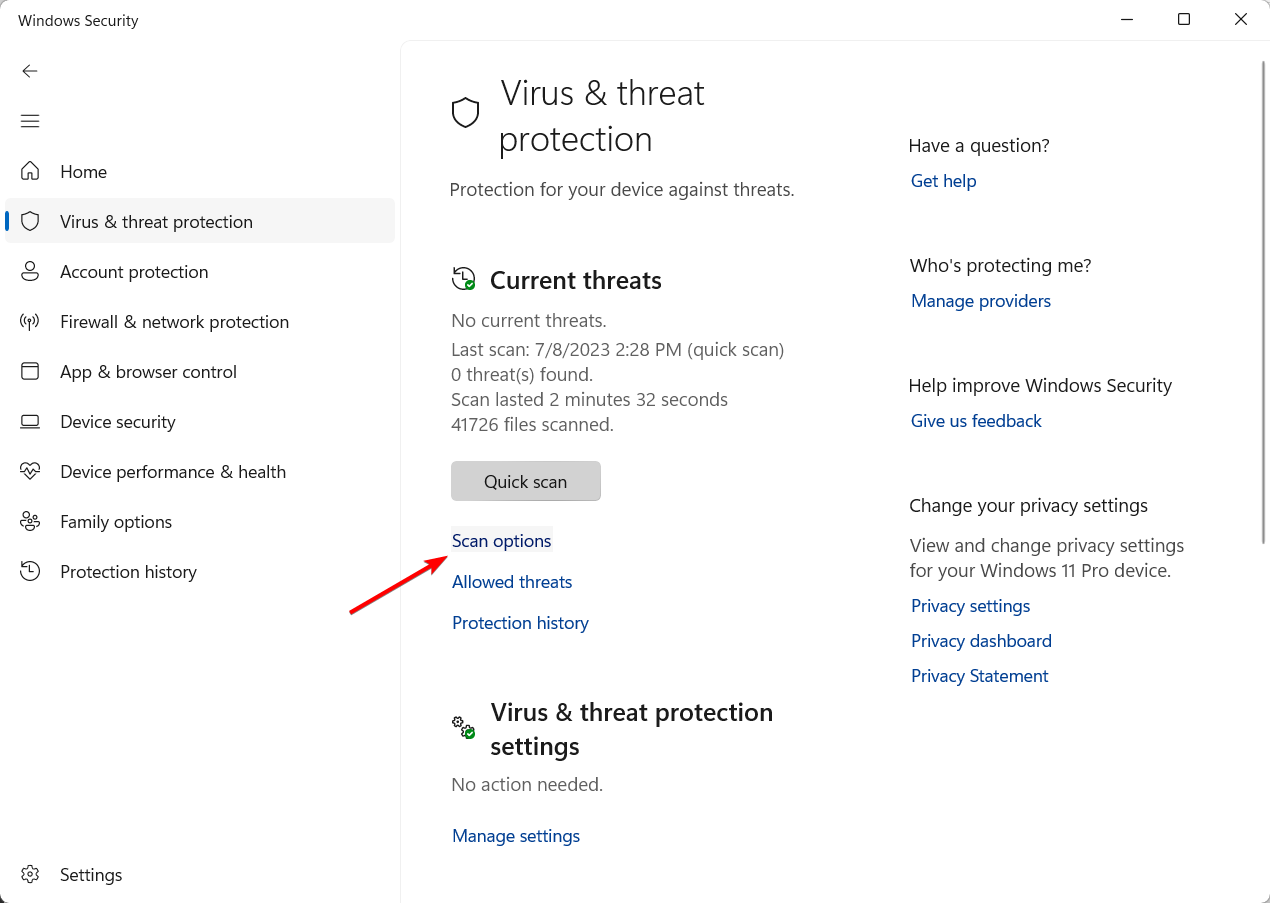
Task: Open the Get help link
Action: coord(943,181)
